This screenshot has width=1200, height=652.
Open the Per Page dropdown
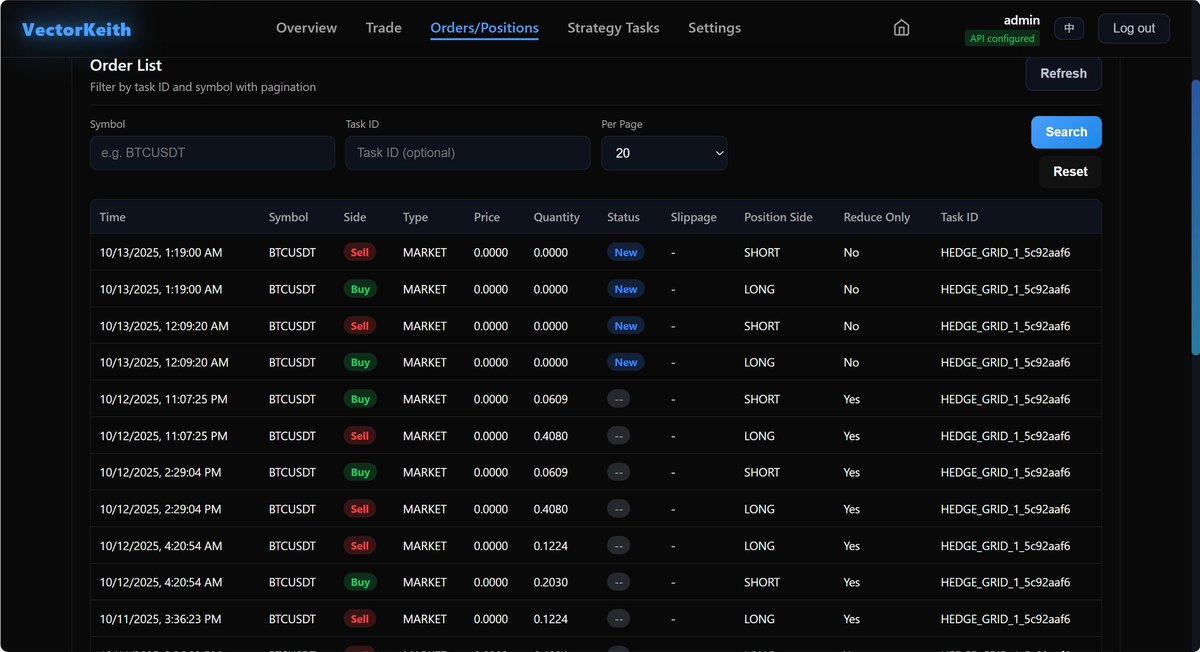(664, 153)
